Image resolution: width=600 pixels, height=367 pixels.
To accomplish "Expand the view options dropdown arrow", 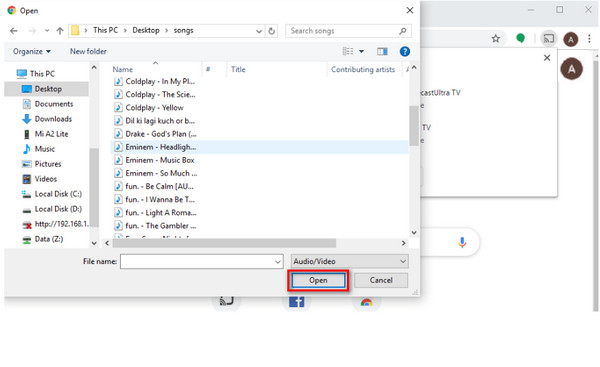I will pos(361,51).
